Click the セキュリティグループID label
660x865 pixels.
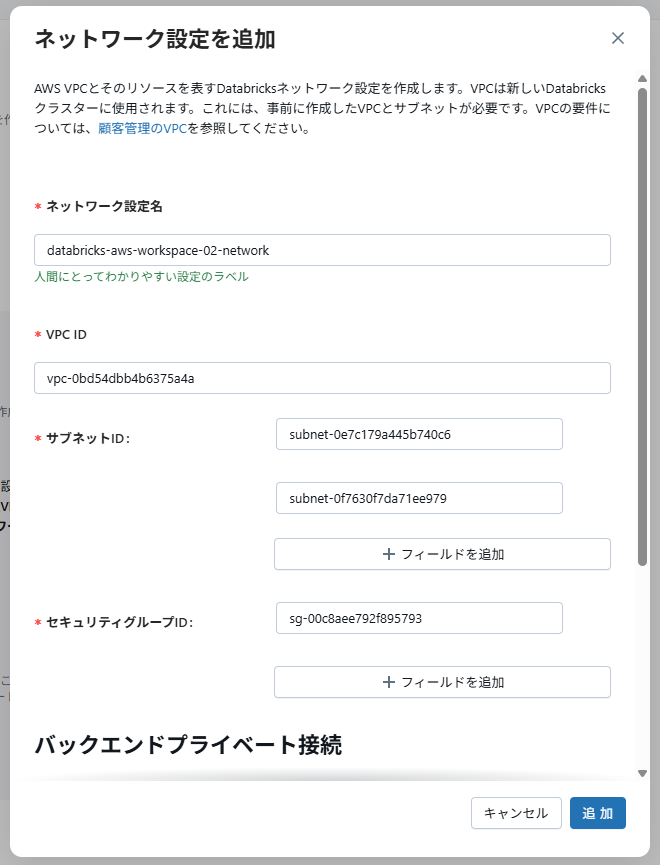(119, 622)
